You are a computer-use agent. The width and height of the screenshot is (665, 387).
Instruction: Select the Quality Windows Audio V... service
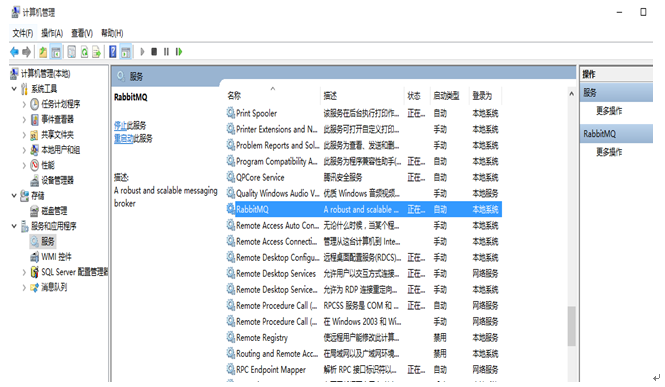pyautogui.click(x=277, y=193)
